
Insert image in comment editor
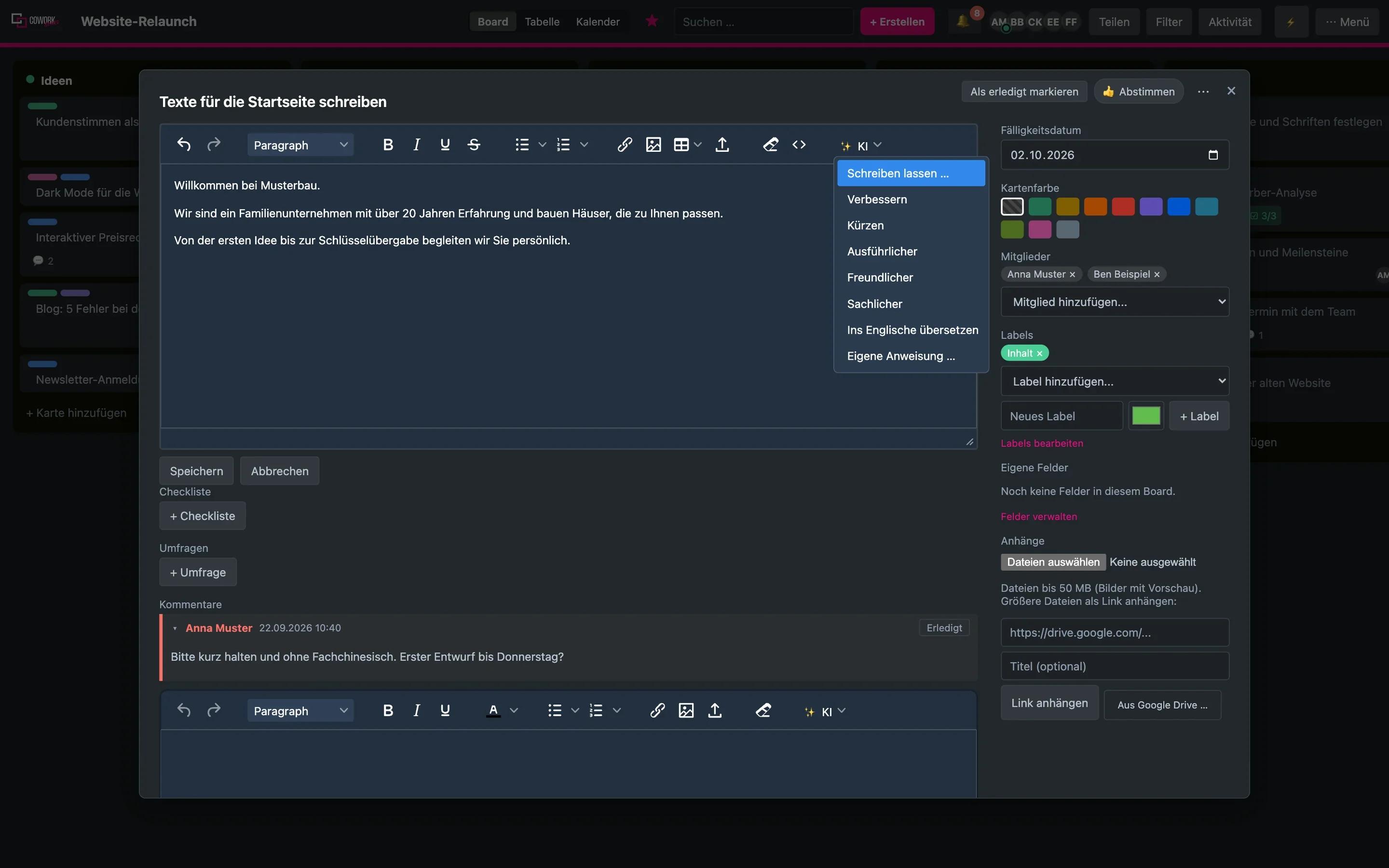(686, 711)
